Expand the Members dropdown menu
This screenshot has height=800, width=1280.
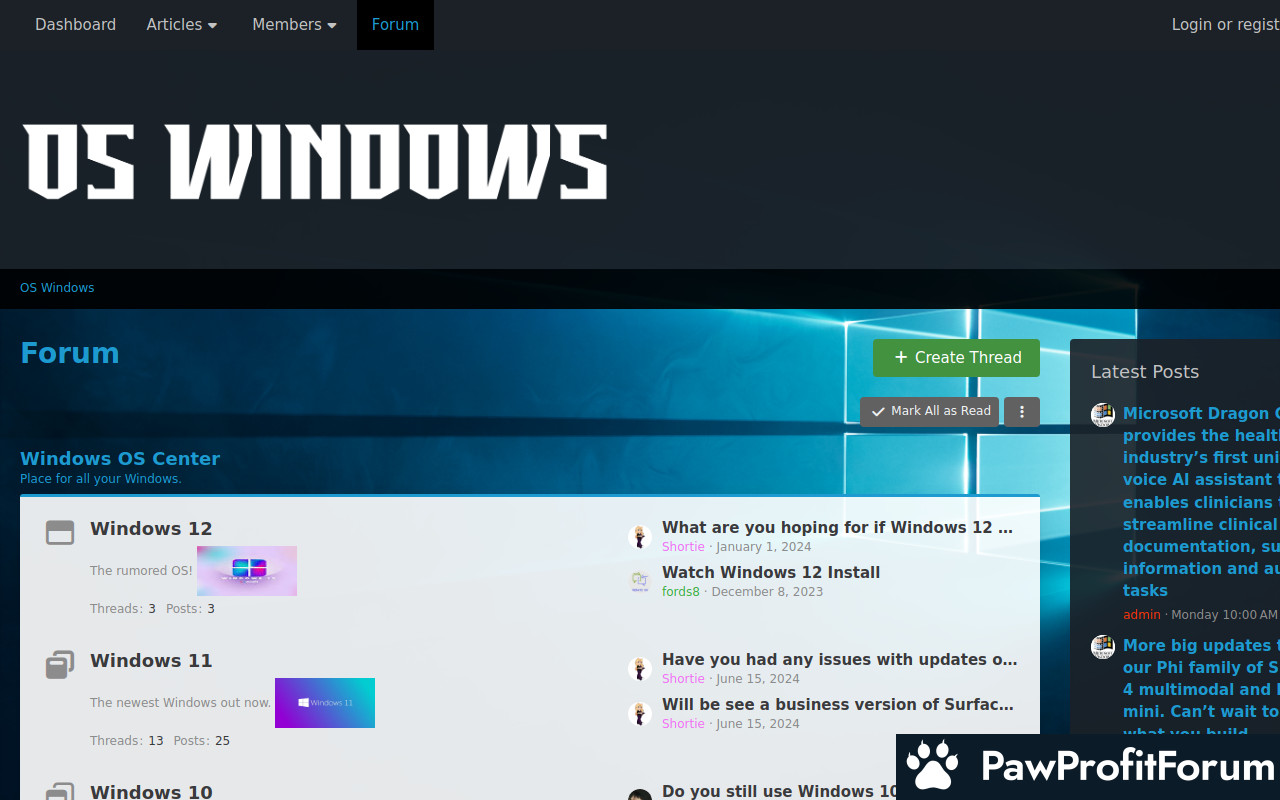point(294,25)
